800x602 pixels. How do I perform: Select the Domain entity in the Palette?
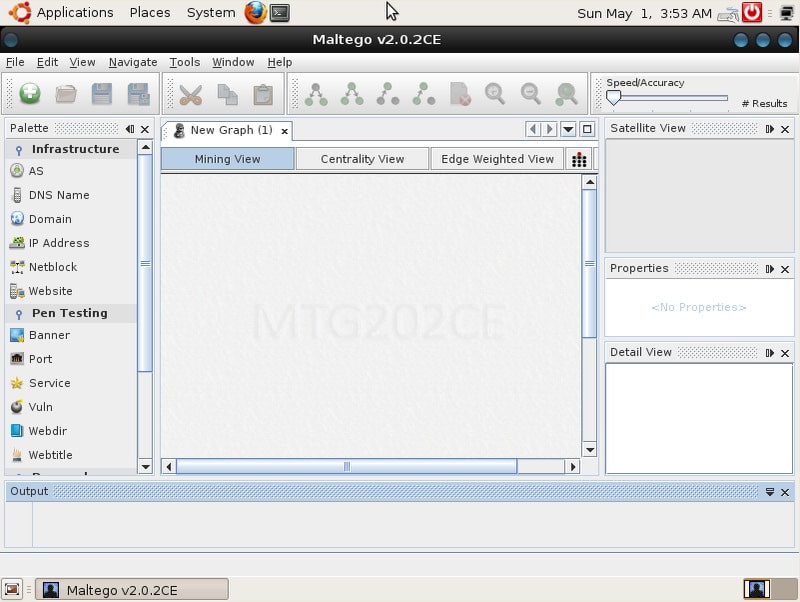[49, 219]
